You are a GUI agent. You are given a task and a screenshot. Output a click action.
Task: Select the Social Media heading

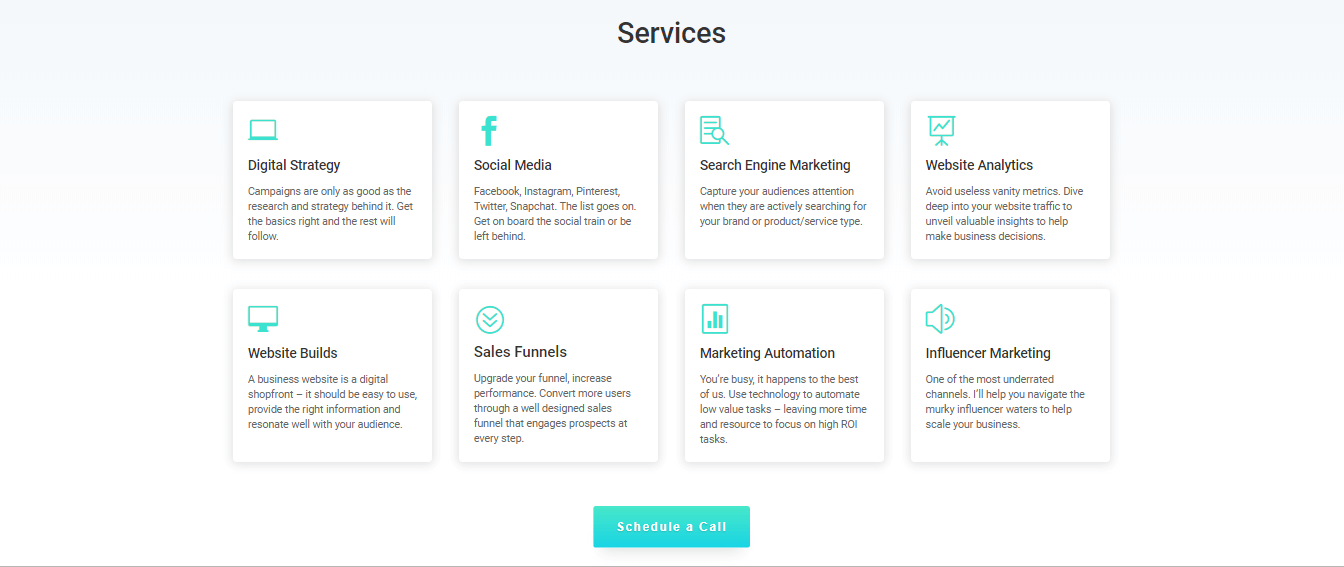click(x=513, y=165)
